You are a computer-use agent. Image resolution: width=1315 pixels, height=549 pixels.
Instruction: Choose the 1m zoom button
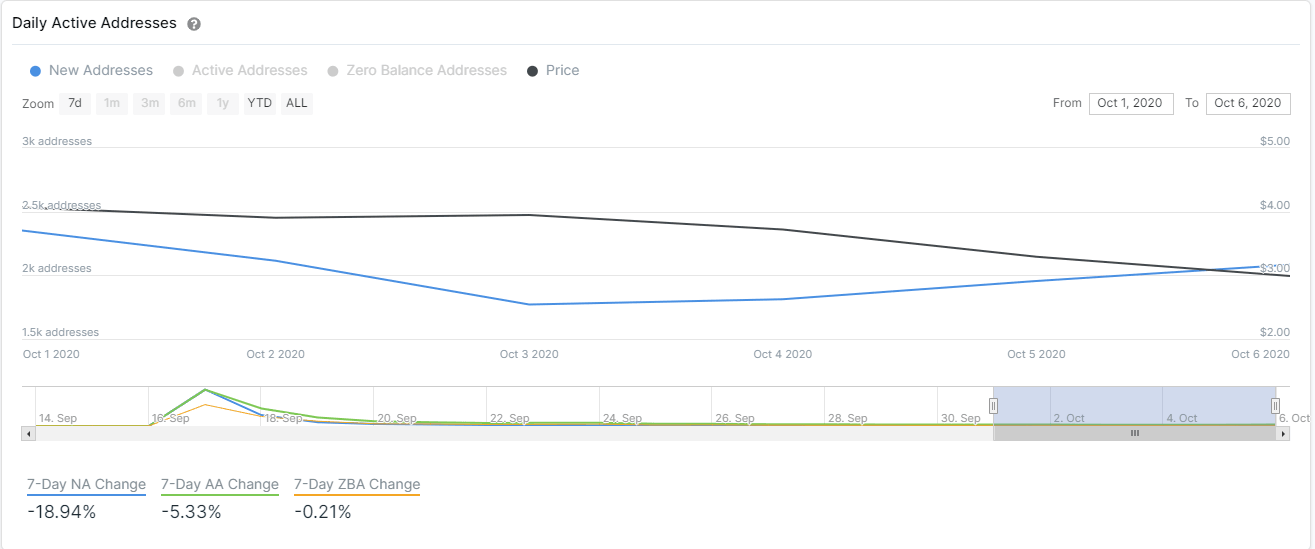point(112,103)
